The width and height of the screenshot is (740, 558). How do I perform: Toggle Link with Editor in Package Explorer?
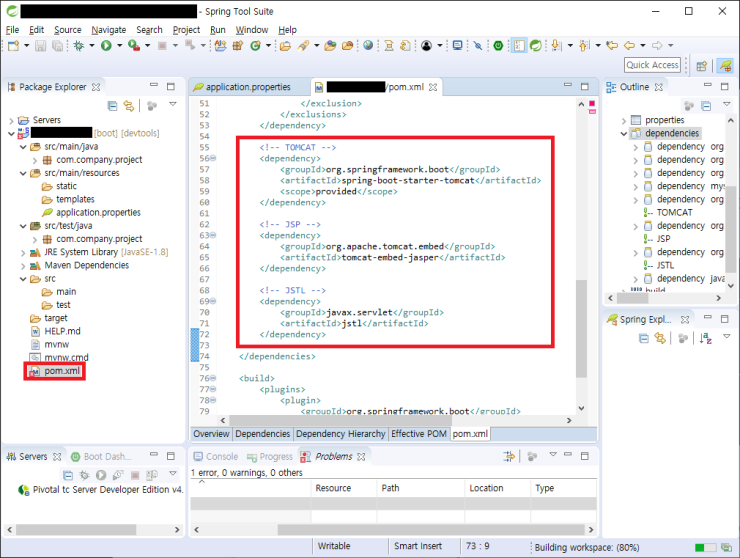point(129,105)
